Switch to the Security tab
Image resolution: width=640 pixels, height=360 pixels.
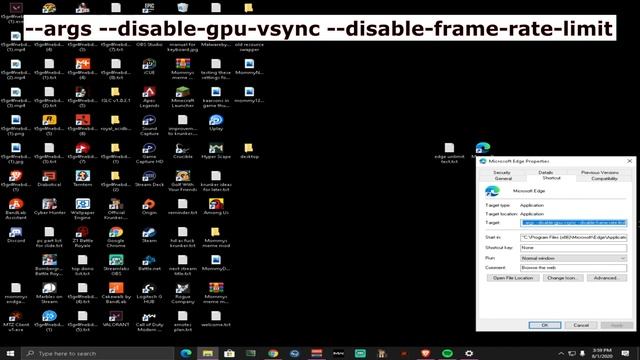[x=502, y=172]
